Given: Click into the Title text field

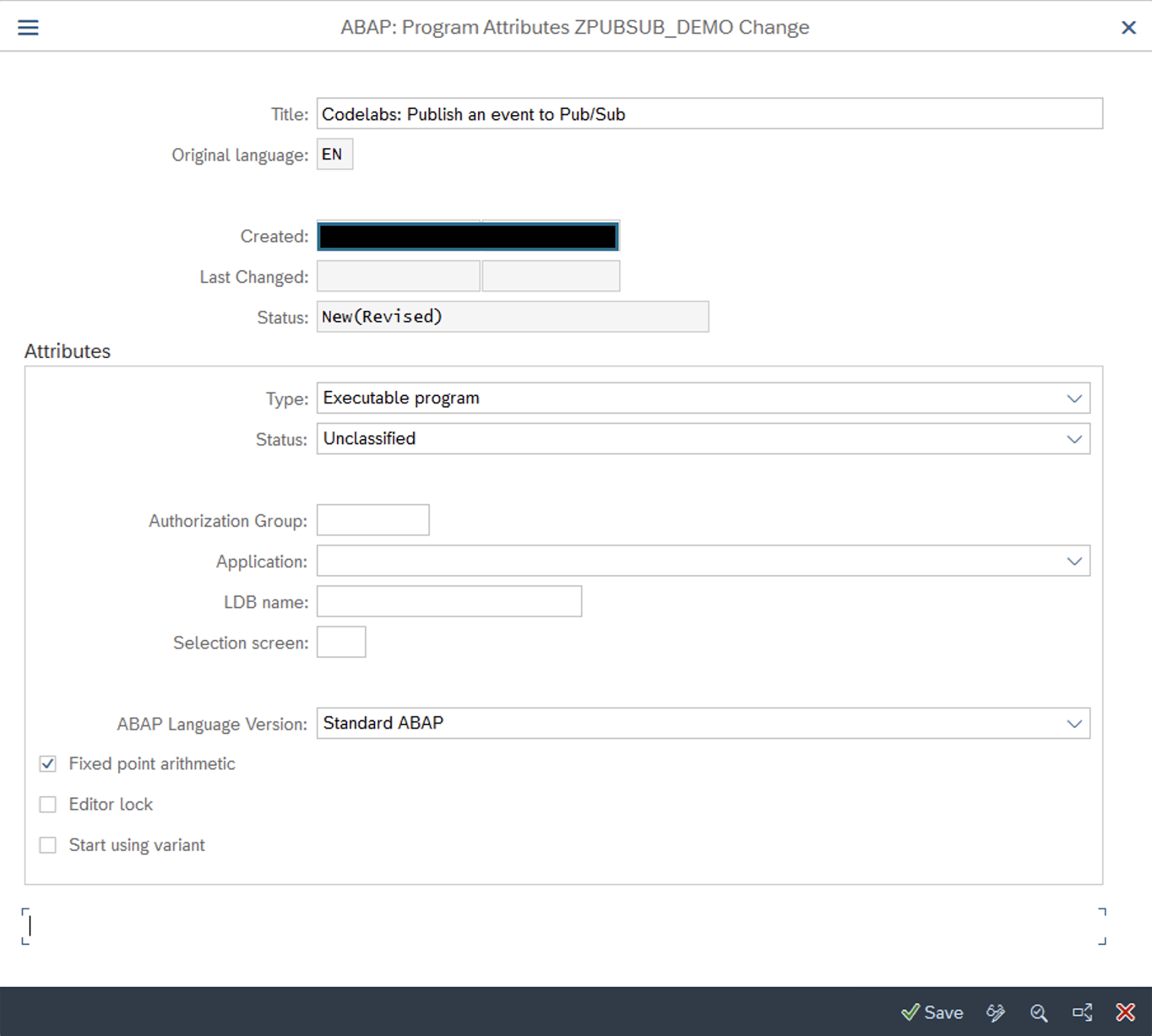Looking at the screenshot, I should (708, 114).
